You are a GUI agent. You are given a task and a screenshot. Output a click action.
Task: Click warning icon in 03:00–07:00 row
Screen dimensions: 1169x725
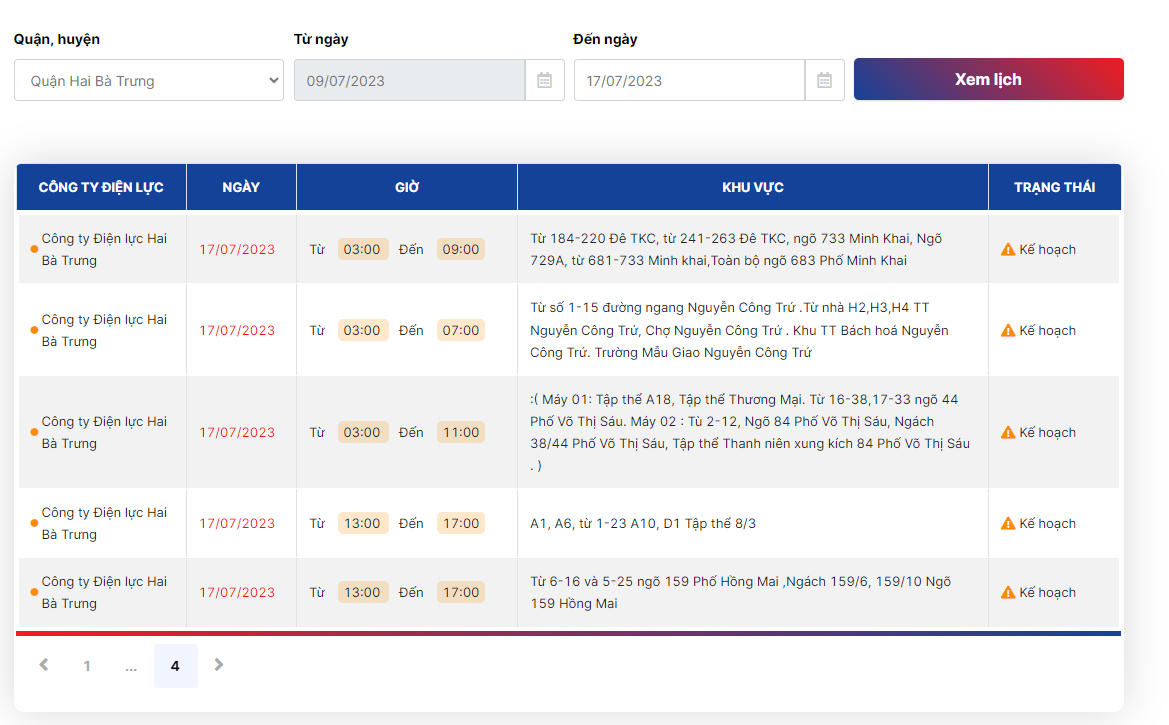click(x=1008, y=330)
